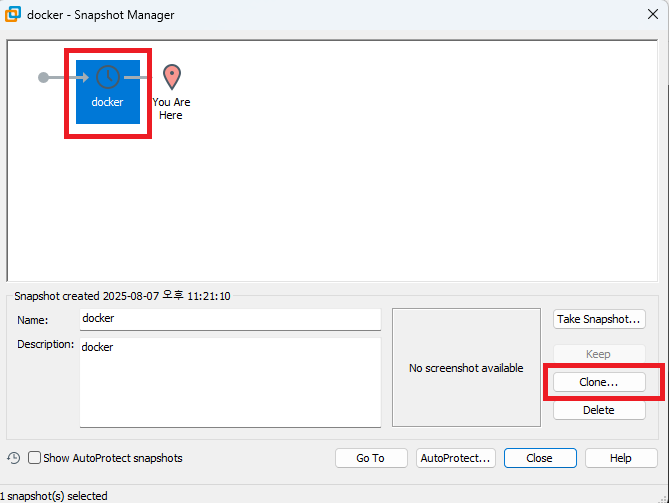Click the Close button
The height and width of the screenshot is (503, 669).
pyautogui.click(x=540, y=458)
